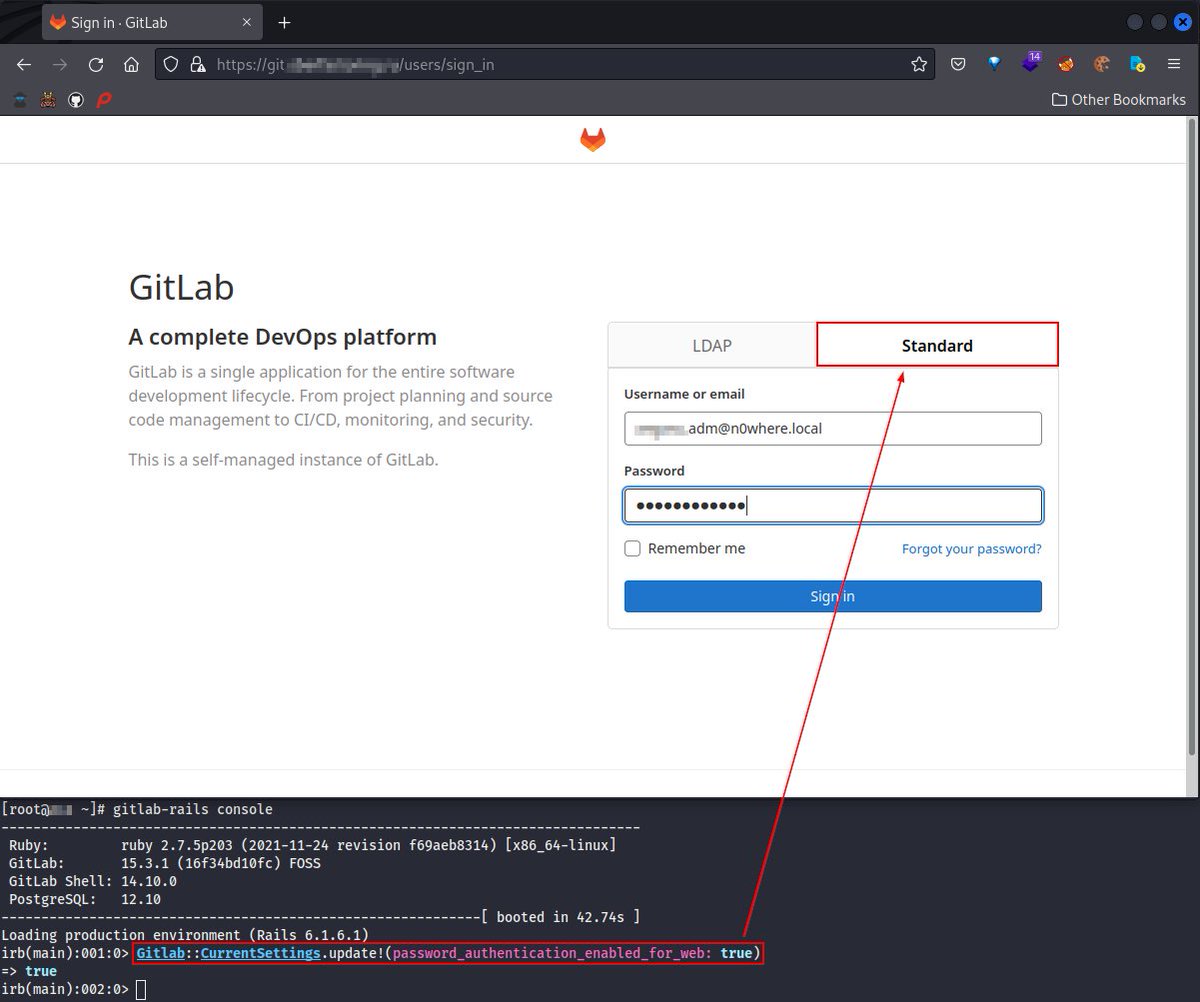
Task: Open the Forgot your password link
Action: [972, 549]
